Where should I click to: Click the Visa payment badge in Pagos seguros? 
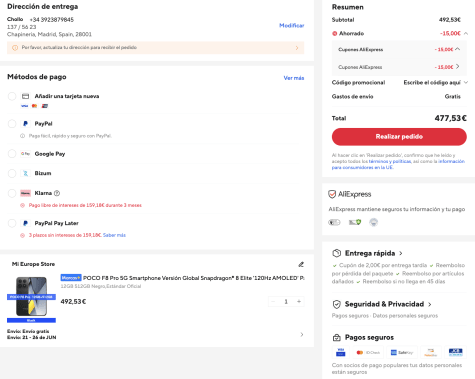tap(341, 352)
